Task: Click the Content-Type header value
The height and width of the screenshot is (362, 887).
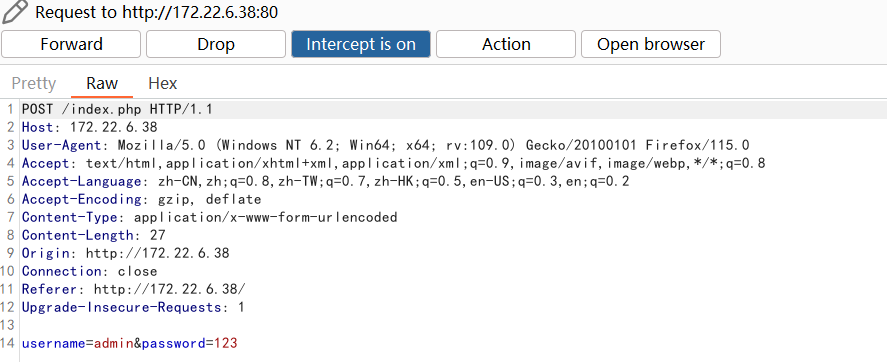Action: pos(265,217)
